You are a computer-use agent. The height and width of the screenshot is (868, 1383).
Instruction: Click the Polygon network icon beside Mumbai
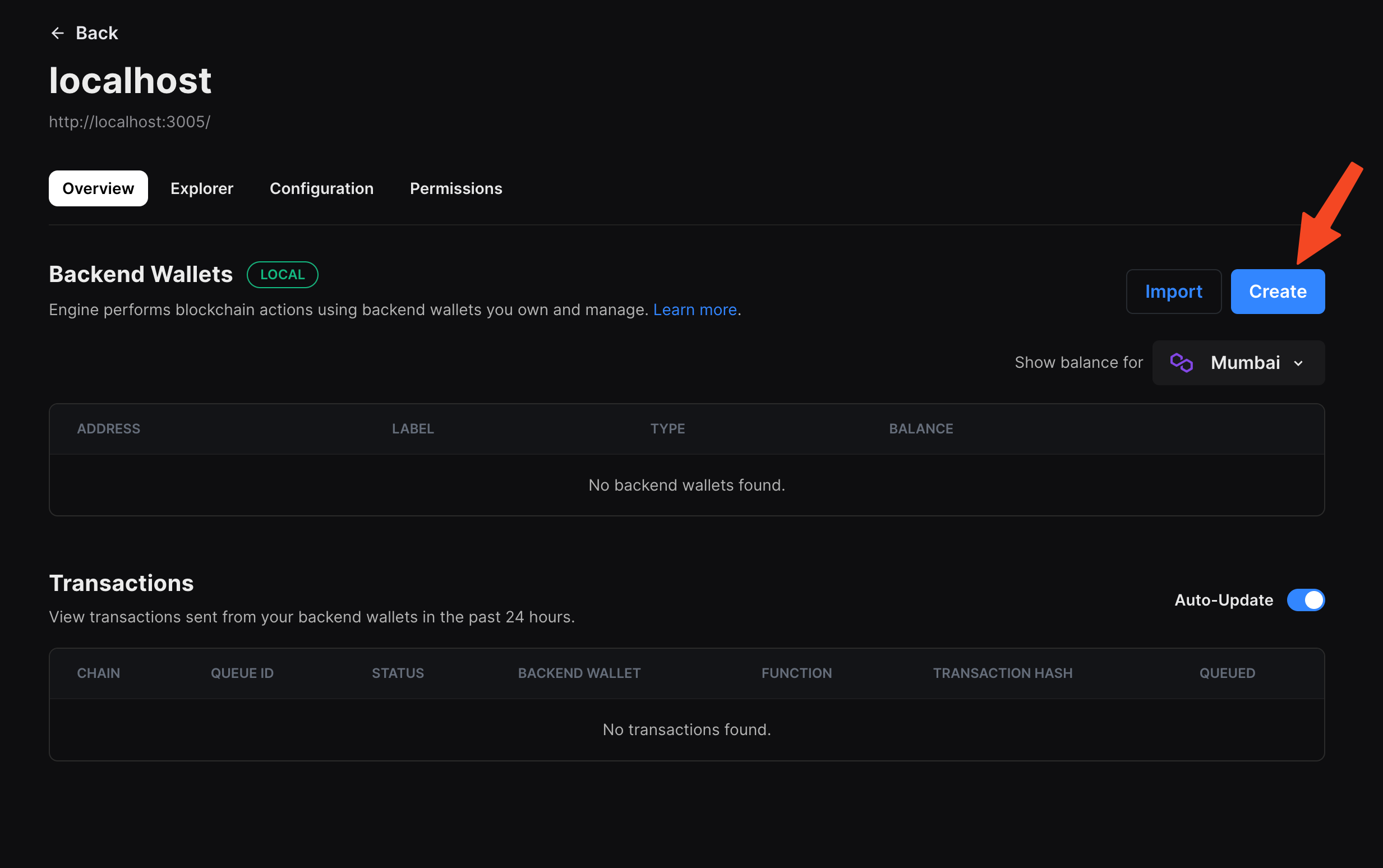1183,362
